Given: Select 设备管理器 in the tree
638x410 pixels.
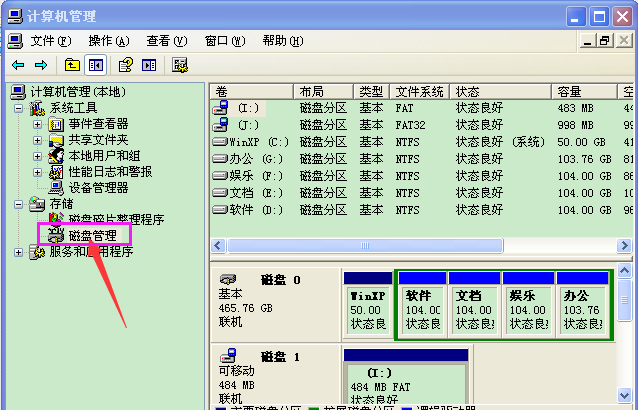Looking at the screenshot, I should point(97,187).
